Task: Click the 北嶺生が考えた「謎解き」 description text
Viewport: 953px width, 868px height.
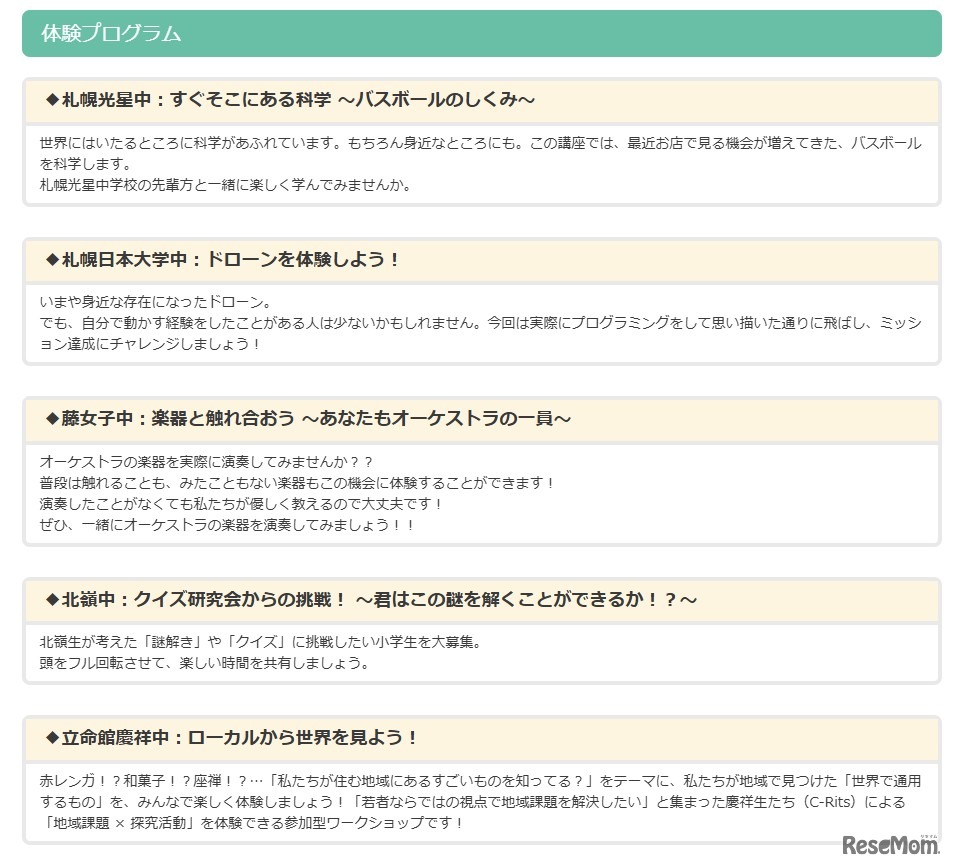Action: click(261, 642)
